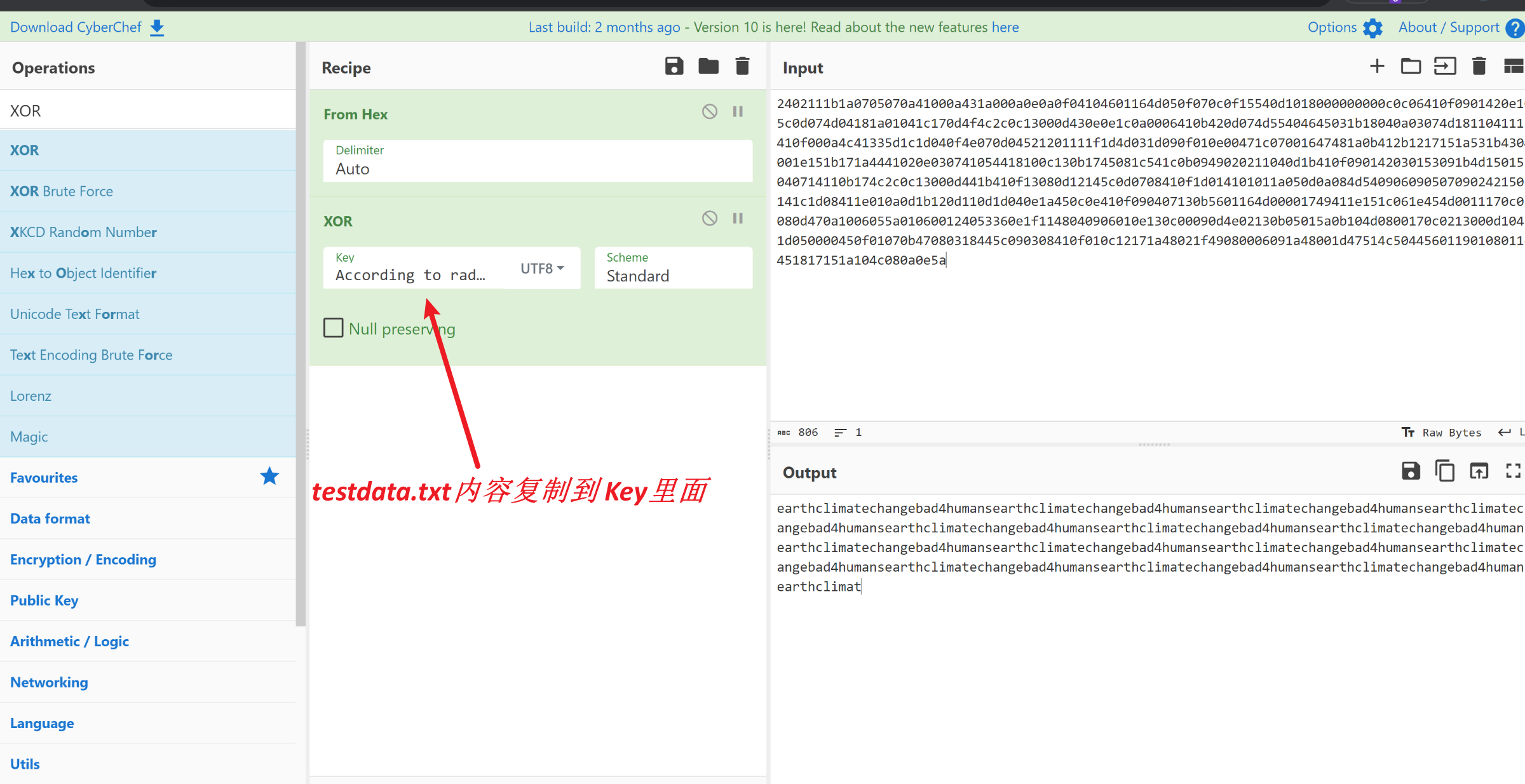Viewport: 1525px width, 784px height.
Task: Replace input with output icon
Action: (1479, 471)
